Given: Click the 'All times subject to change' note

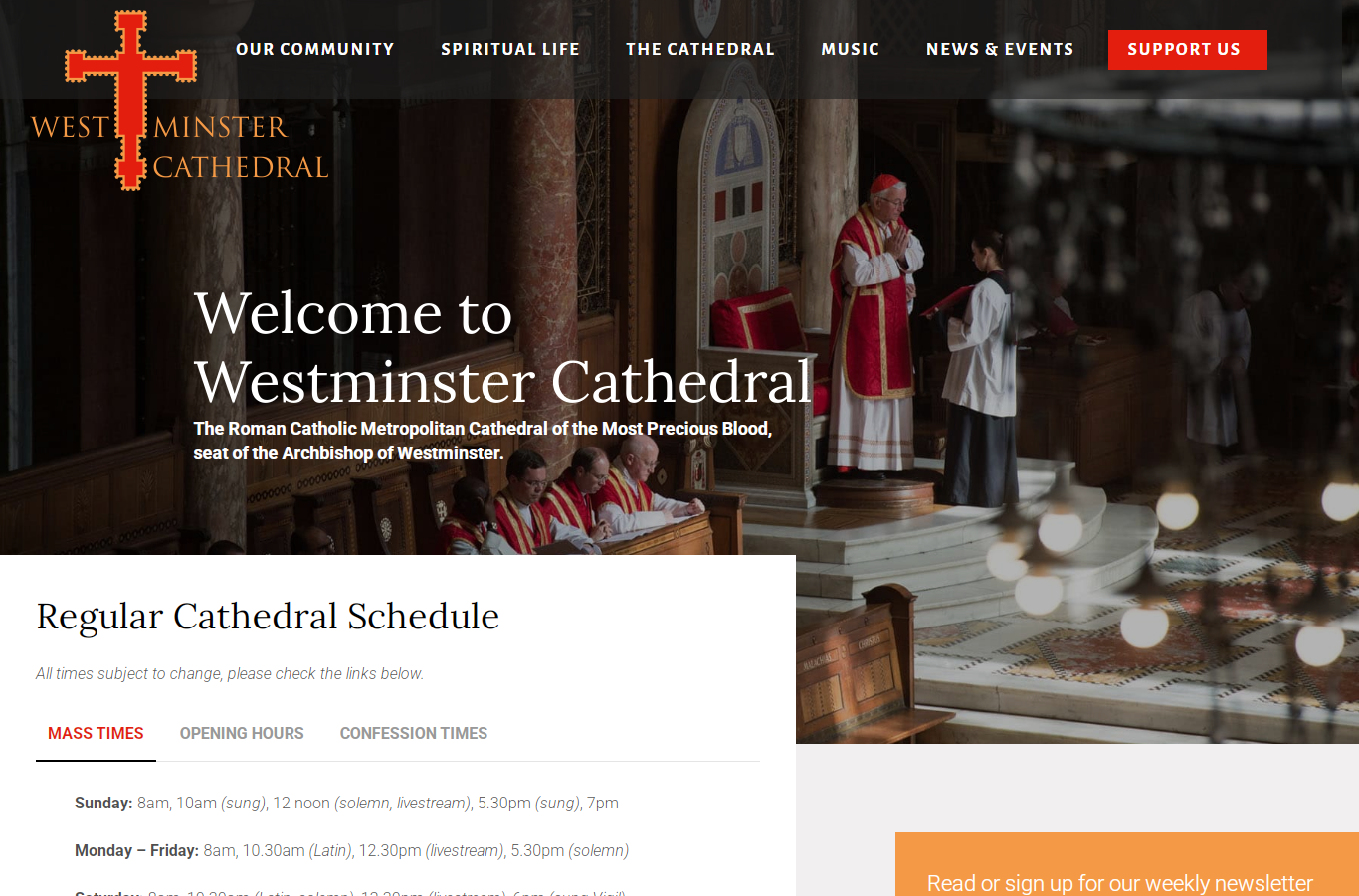Looking at the screenshot, I should coord(230,673).
